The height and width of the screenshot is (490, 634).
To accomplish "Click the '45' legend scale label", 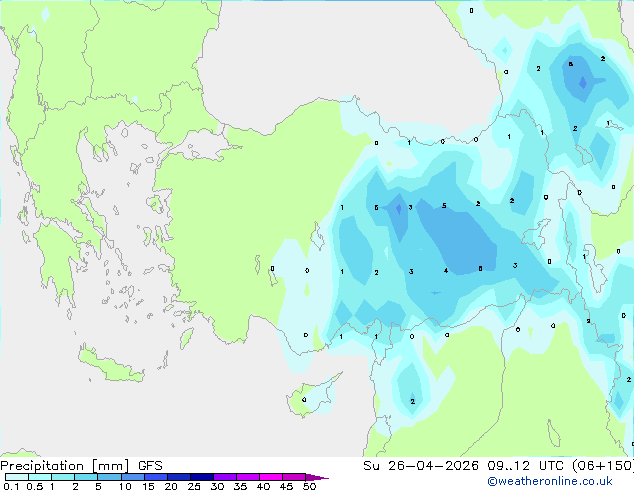I will (x=286, y=486).
